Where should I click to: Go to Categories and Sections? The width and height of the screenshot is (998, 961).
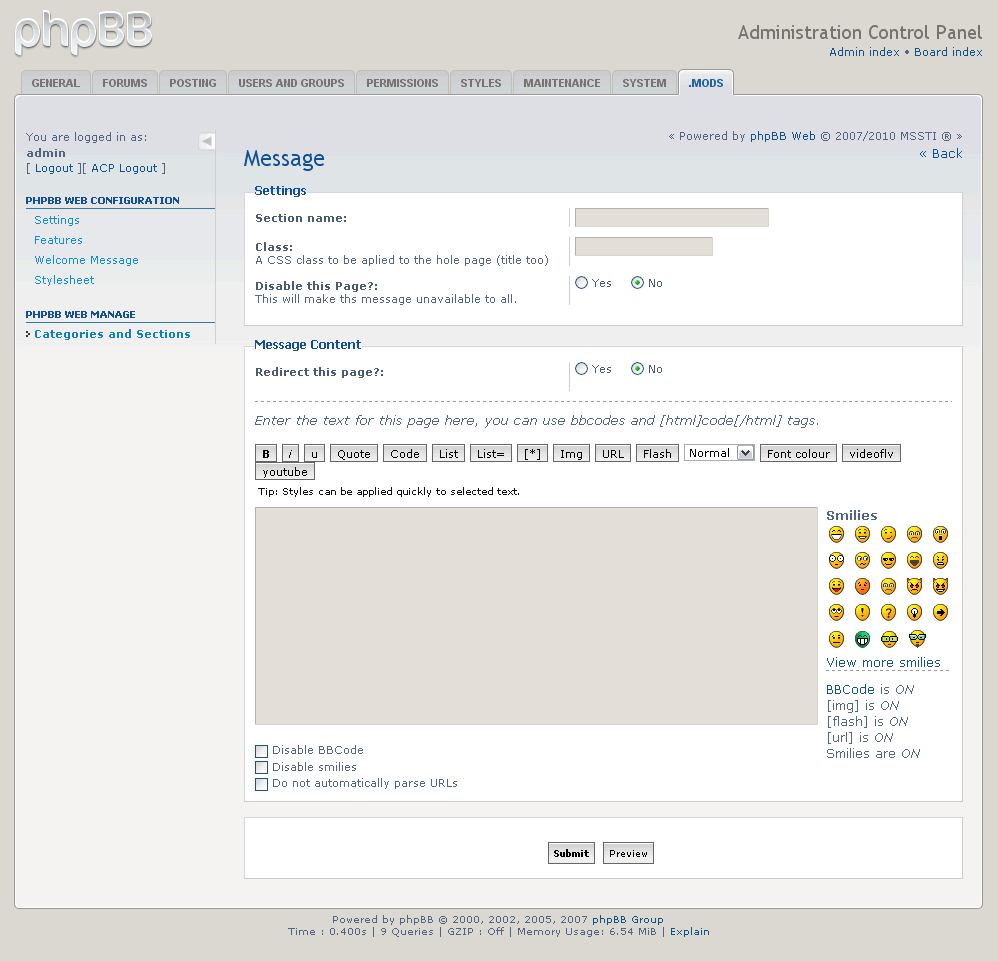click(x=112, y=334)
